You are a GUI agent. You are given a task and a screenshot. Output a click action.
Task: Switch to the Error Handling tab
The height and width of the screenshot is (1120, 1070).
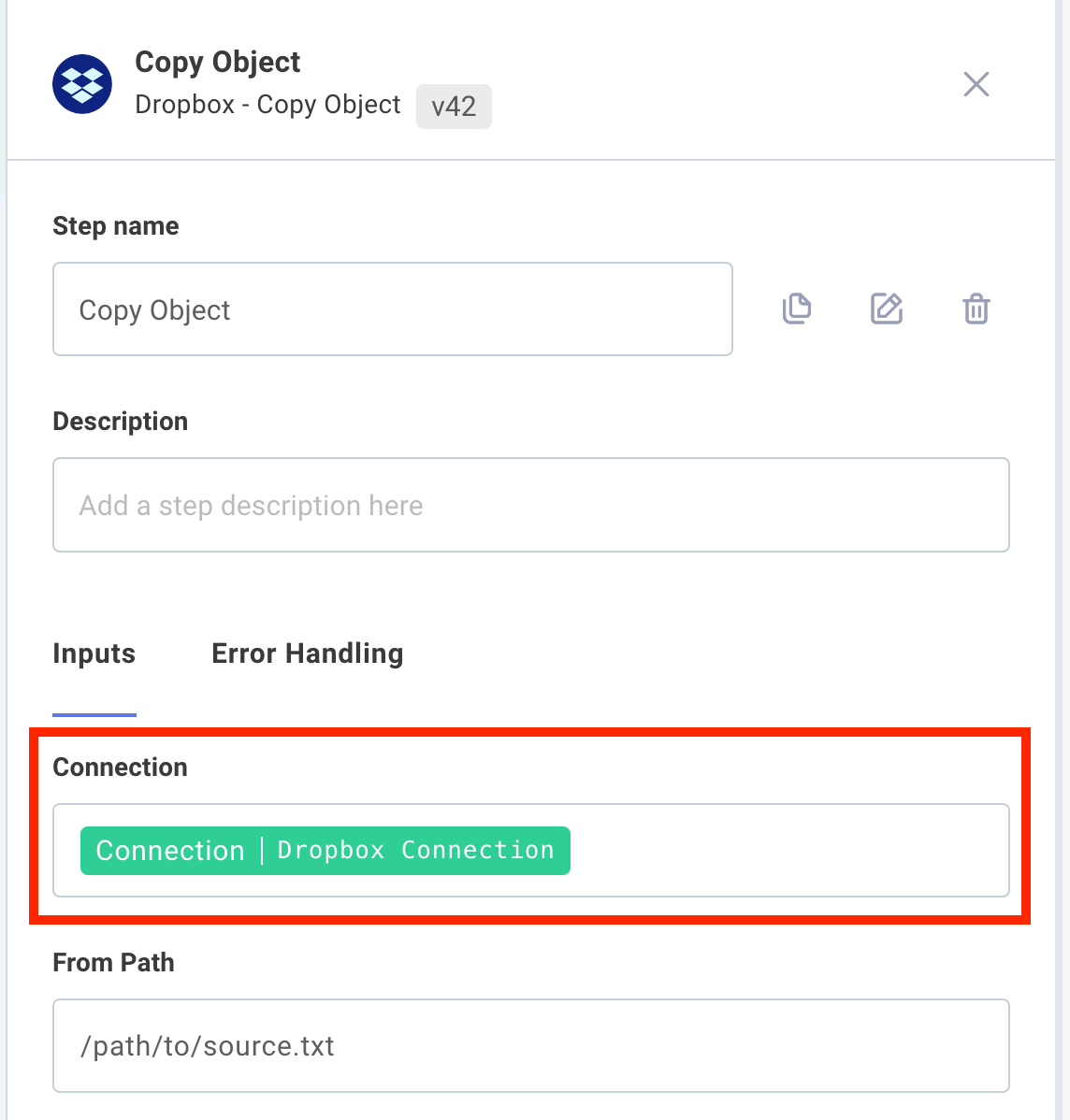(307, 653)
